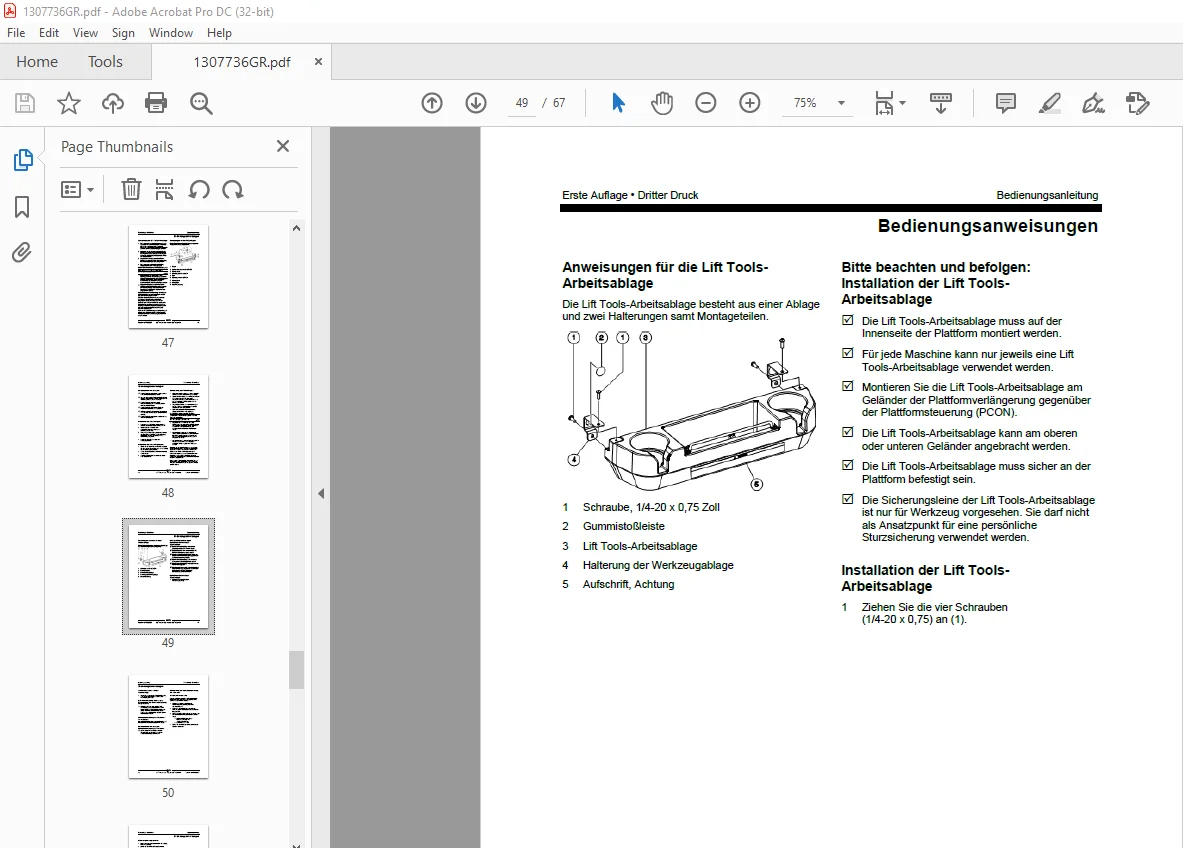Switch to the Tools tab
The height and width of the screenshot is (848, 1183).
coord(105,62)
